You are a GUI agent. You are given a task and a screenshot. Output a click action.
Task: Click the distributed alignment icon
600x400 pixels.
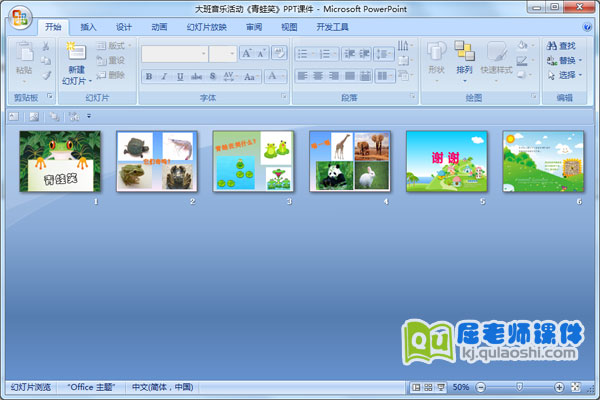[365, 76]
